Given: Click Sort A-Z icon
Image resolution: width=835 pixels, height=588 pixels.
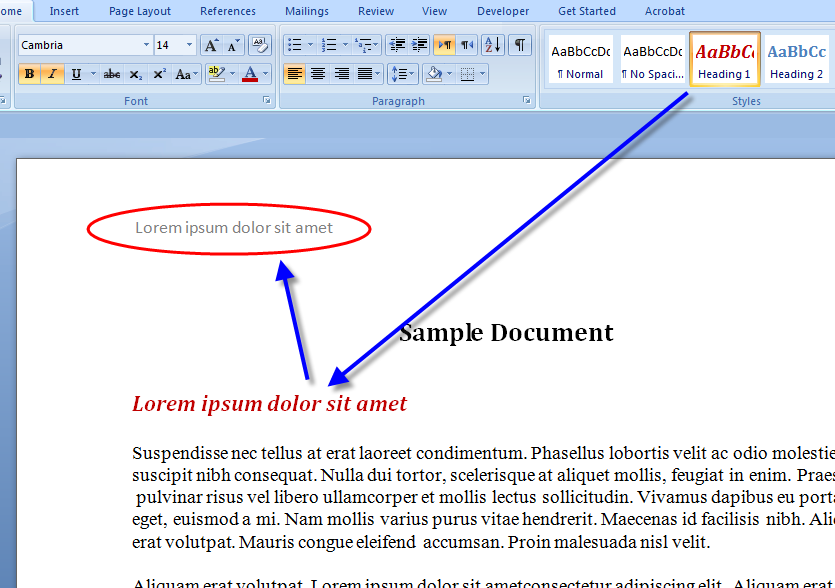Looking at the screenshot, I should 493,45.
